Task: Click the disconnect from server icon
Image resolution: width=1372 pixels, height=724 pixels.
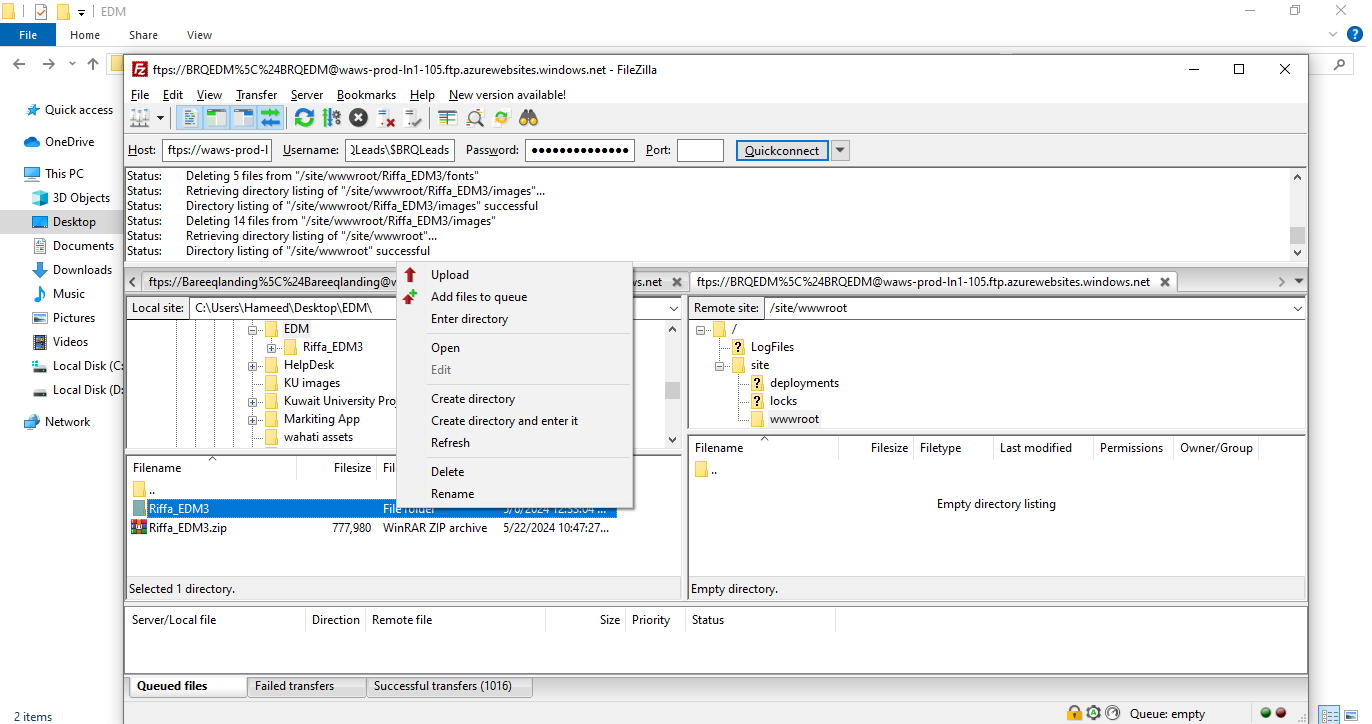Action: (386, 118)
